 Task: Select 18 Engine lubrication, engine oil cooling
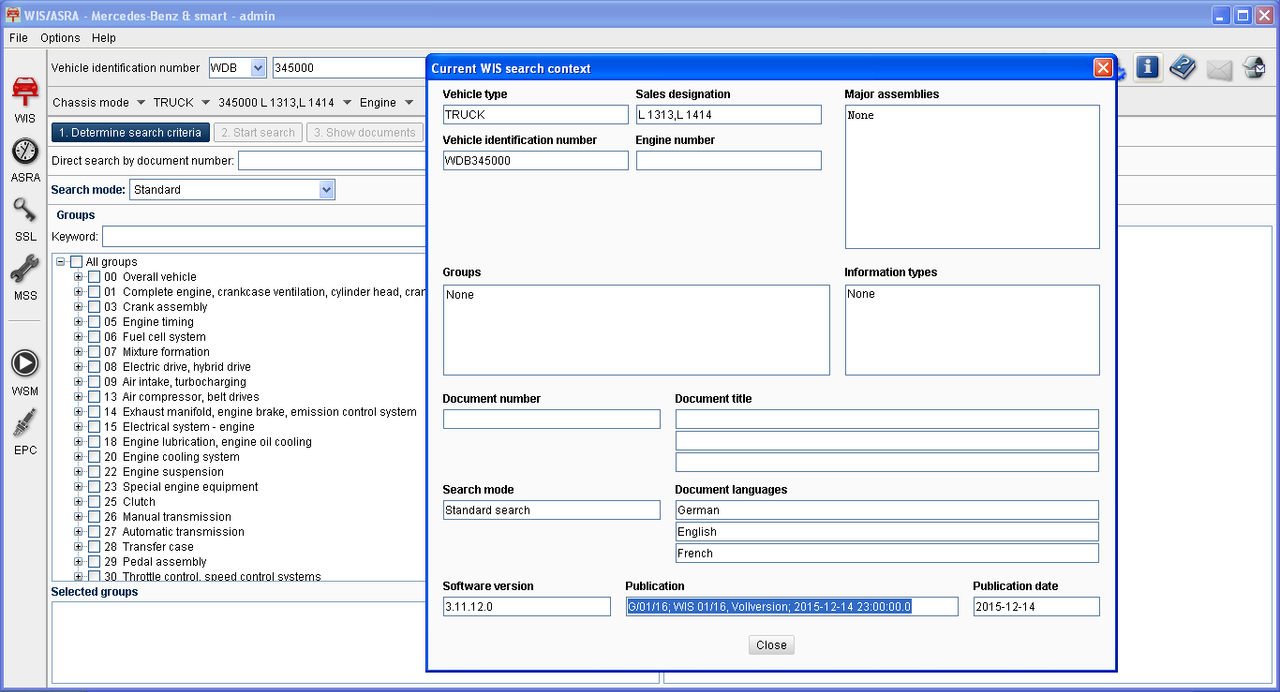click(207, 442)
